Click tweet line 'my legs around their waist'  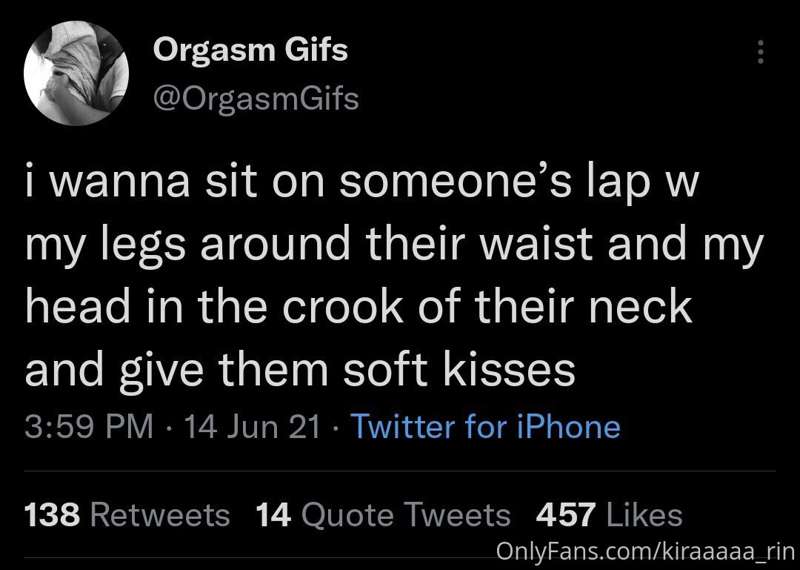point(394,244)
